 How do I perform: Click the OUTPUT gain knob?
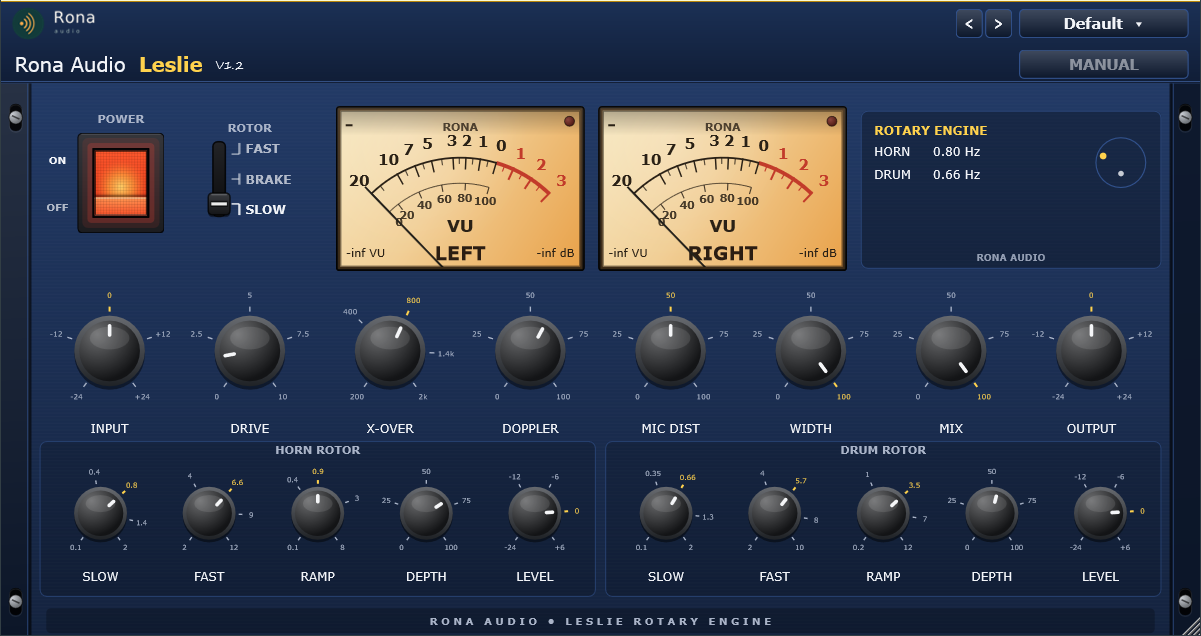tap(1091, 351)
